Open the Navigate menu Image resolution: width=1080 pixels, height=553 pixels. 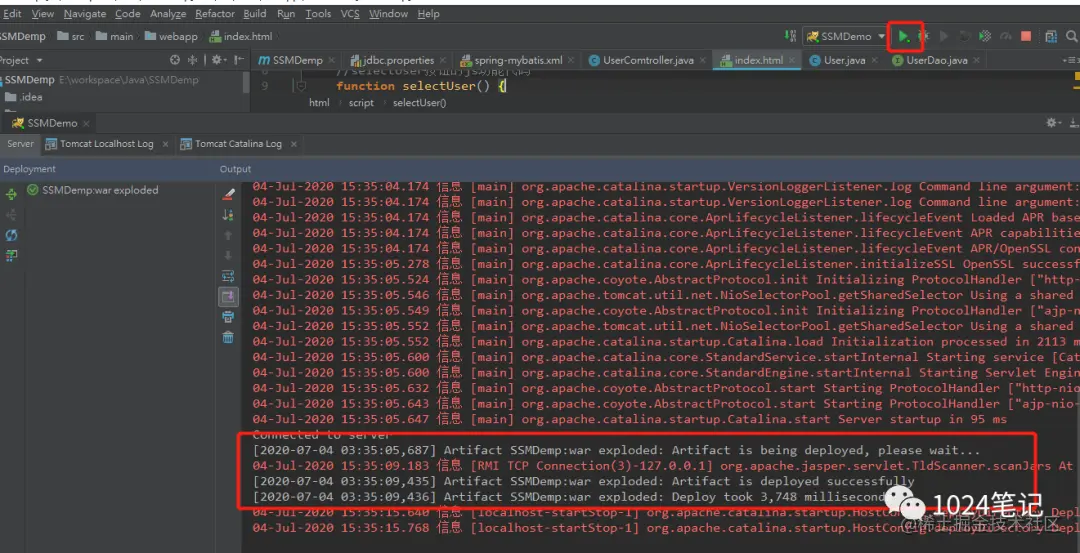[85, 14]
